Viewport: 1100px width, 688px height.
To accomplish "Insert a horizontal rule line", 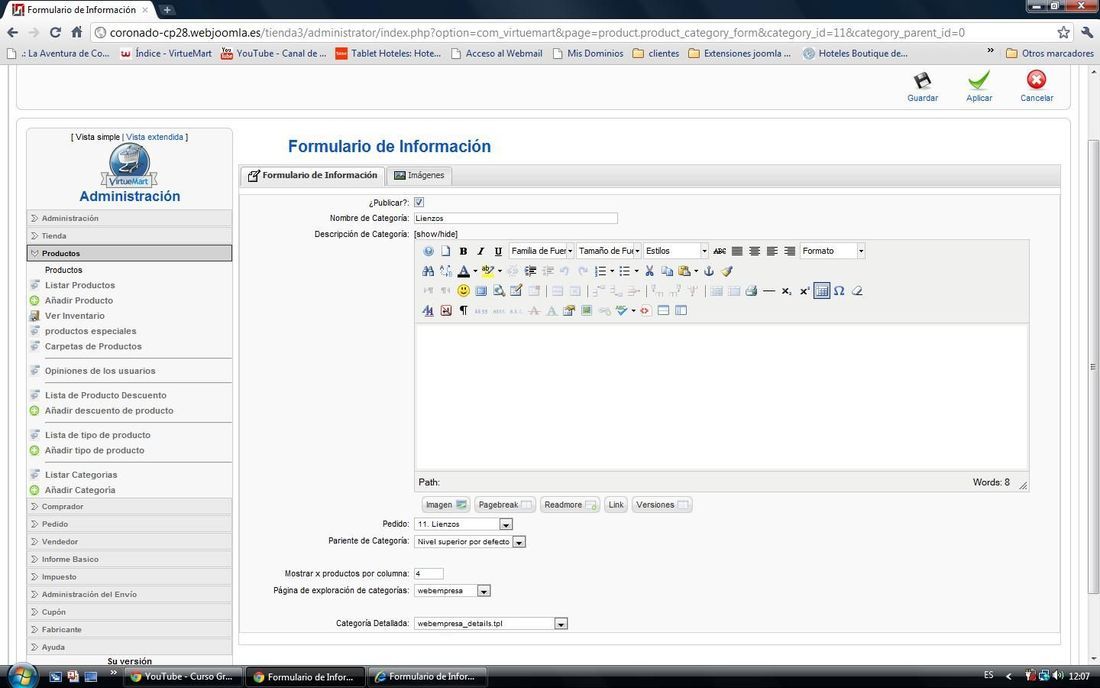I will point(769,290).
